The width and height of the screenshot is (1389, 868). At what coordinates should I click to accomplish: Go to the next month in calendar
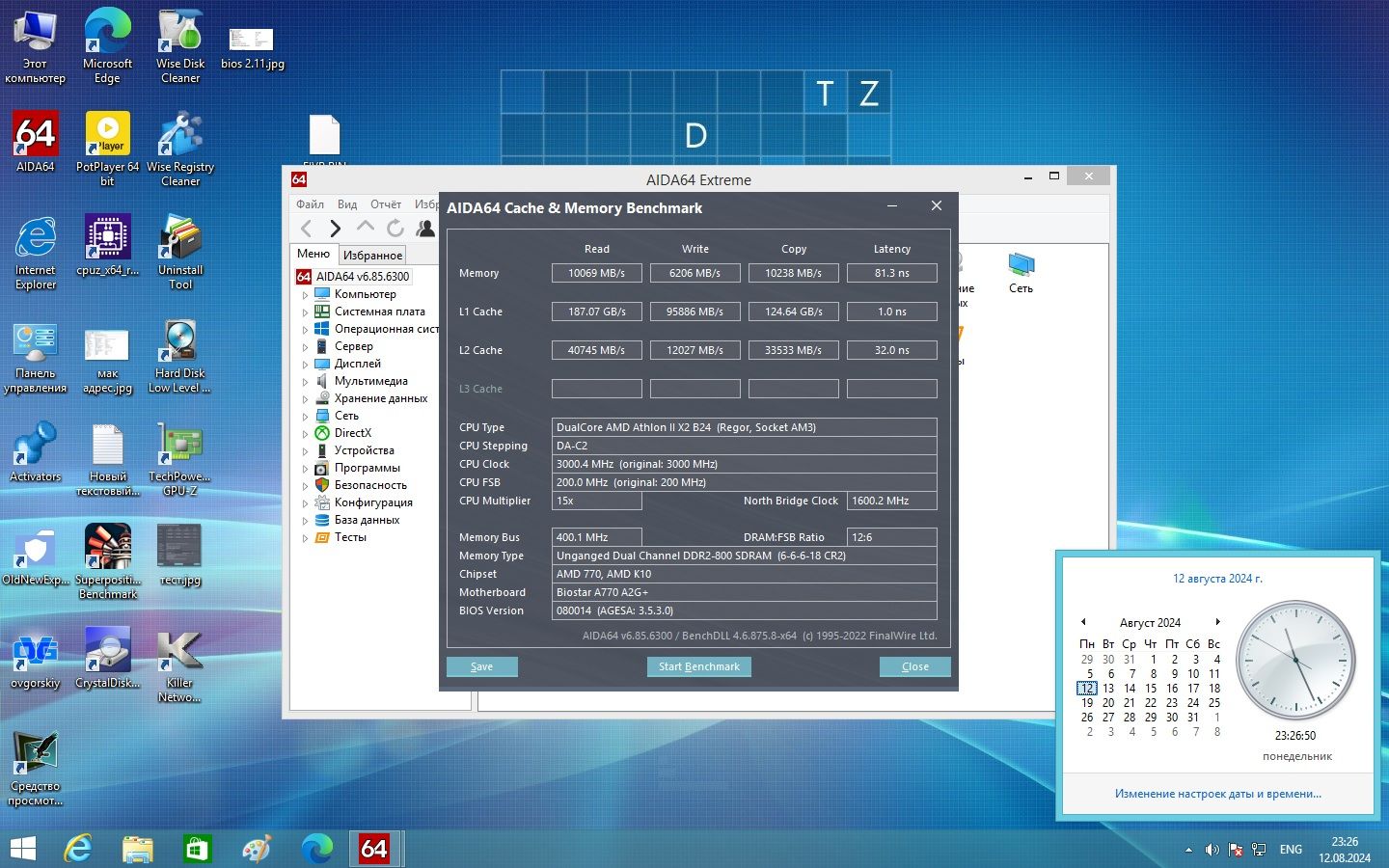click(1218, 622)
